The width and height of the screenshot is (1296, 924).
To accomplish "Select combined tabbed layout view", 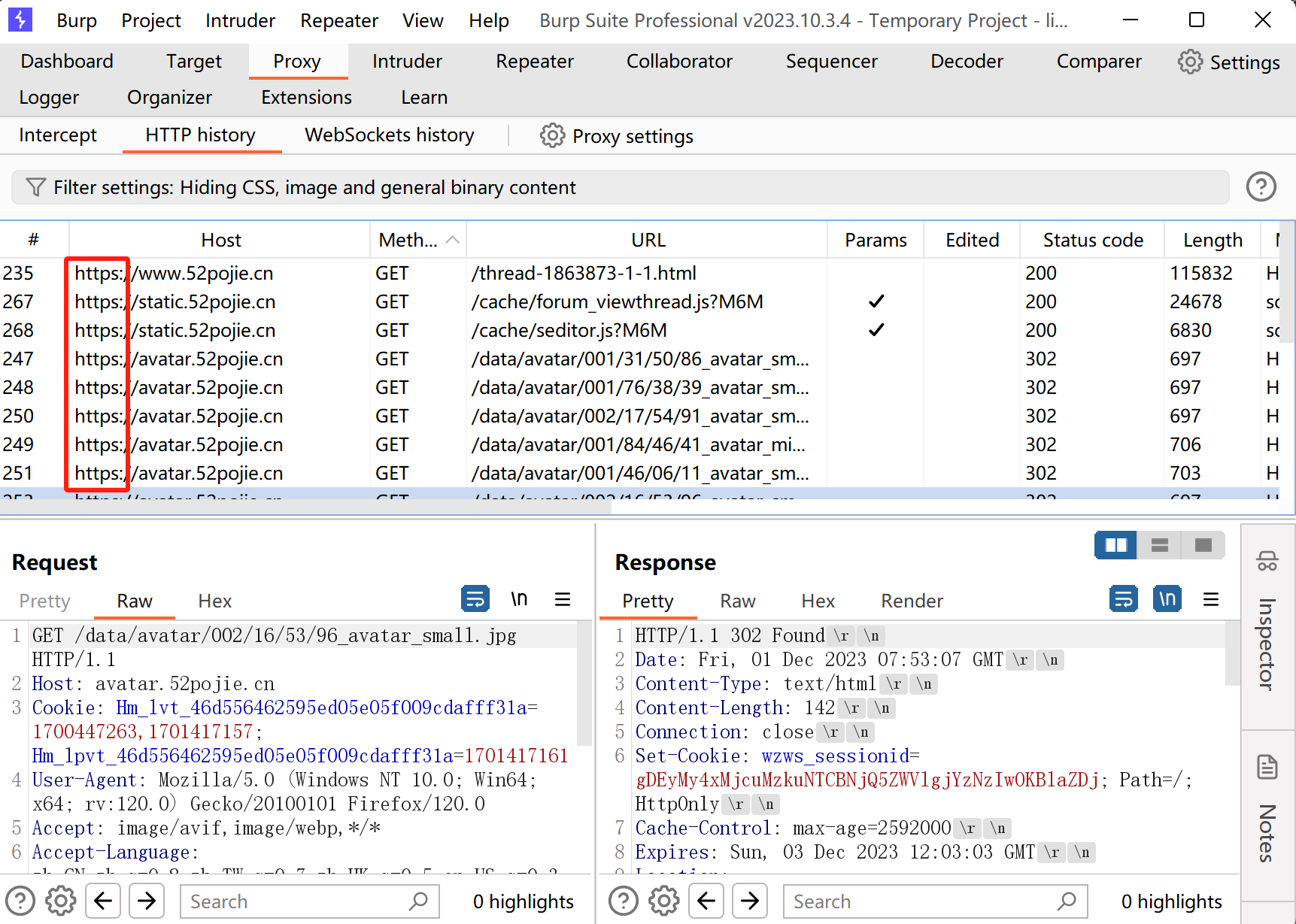I will pyautogui.click(x=1203, y=545).
